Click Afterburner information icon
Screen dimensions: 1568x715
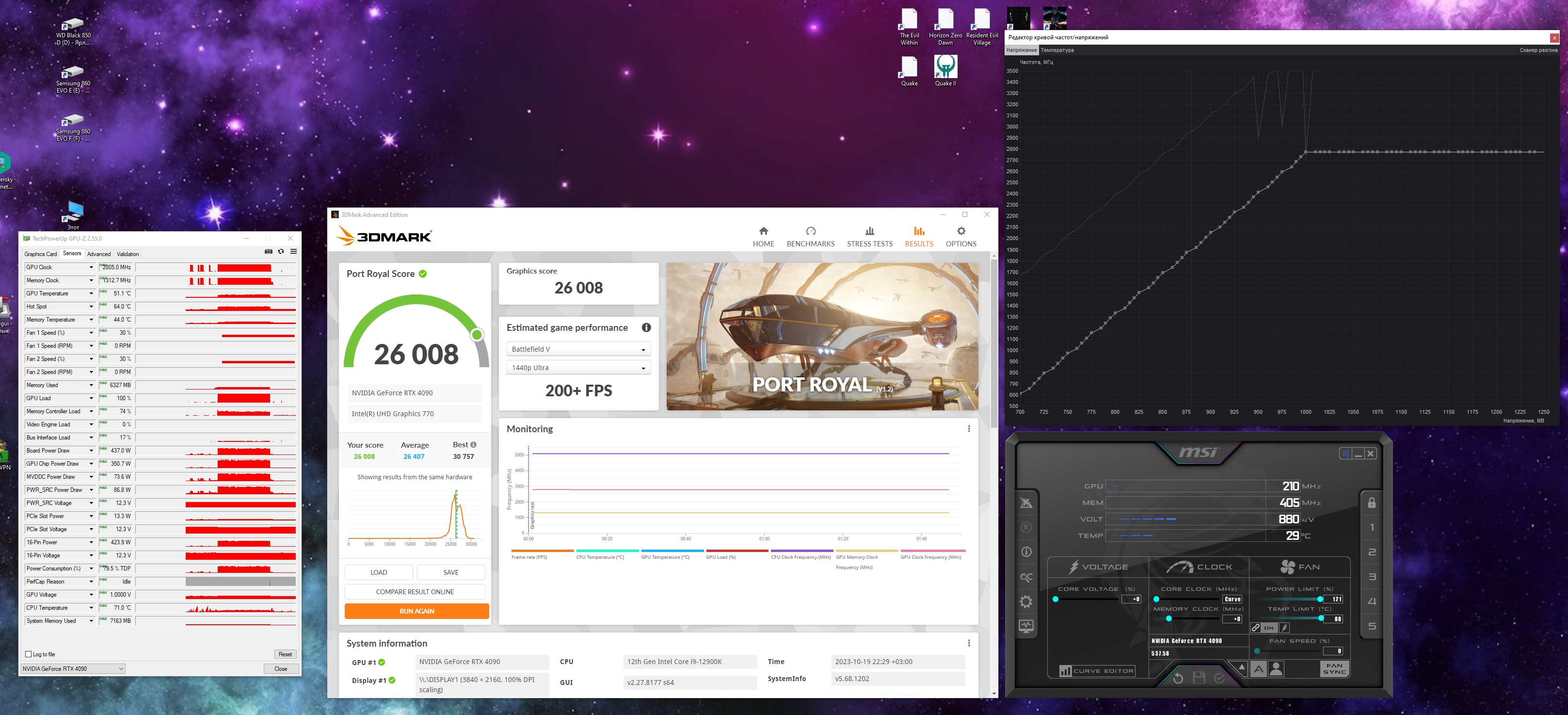(1026, 552)
